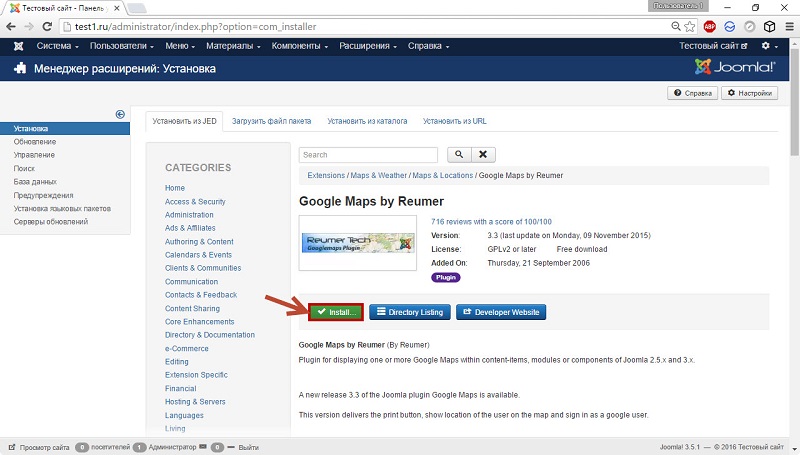Bookmark page with the star icon

click(x=690, y=27)
